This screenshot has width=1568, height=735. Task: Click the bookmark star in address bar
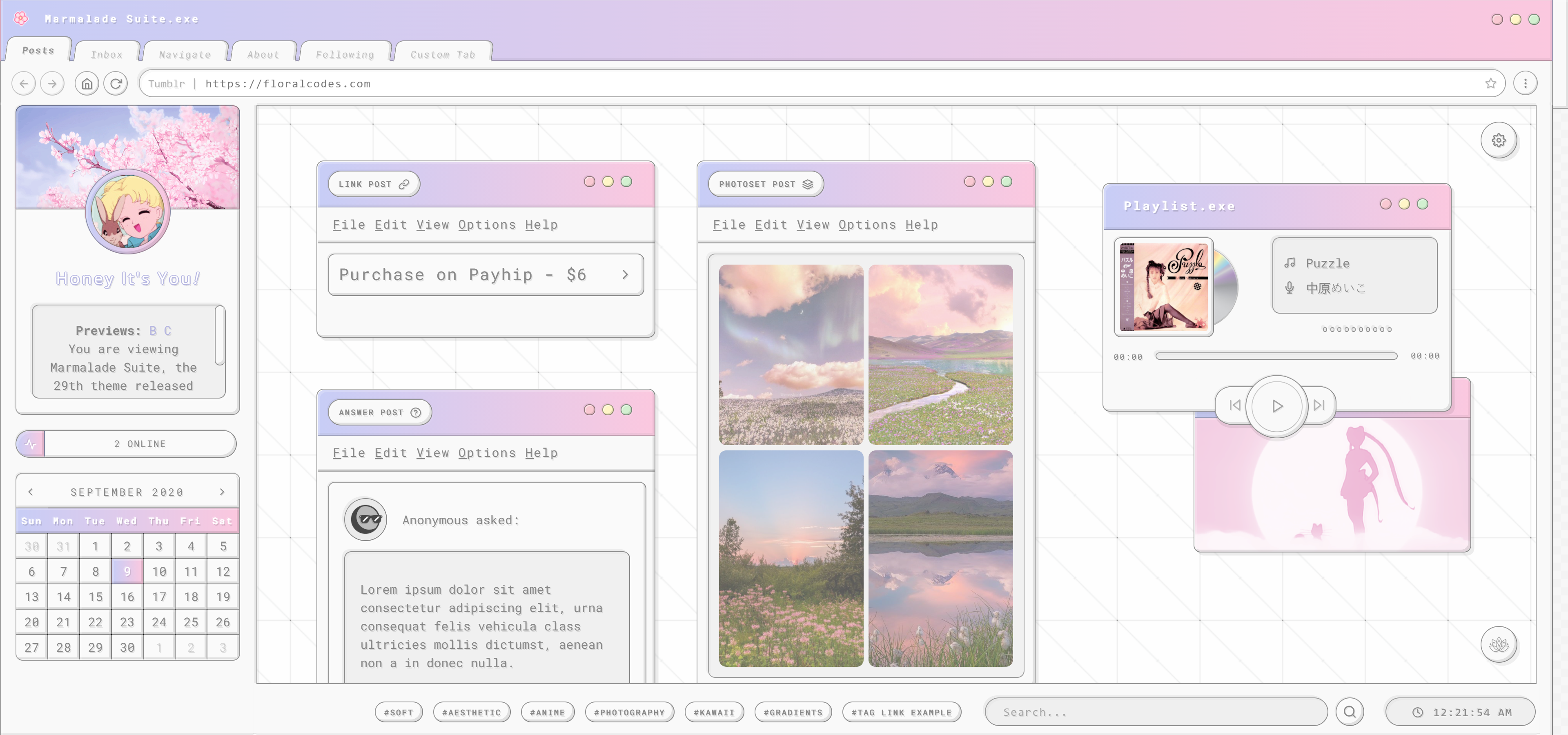[x=1490, y=83]
